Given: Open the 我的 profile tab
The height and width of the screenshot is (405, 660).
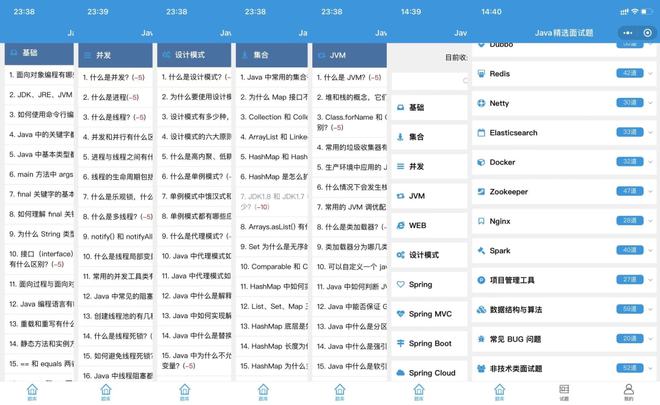Looking at the screenshot, I should [628, 391].
